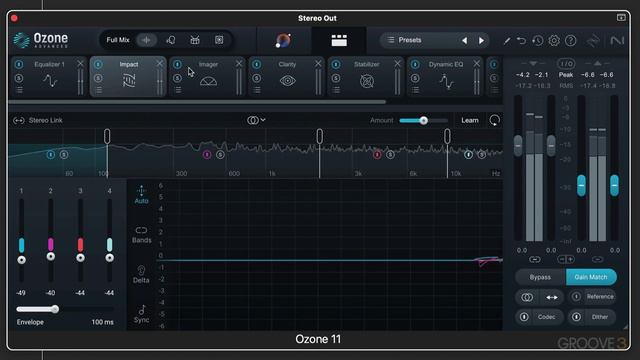Click the Gain Match button

pyautogui.click(x=591, y=277)
